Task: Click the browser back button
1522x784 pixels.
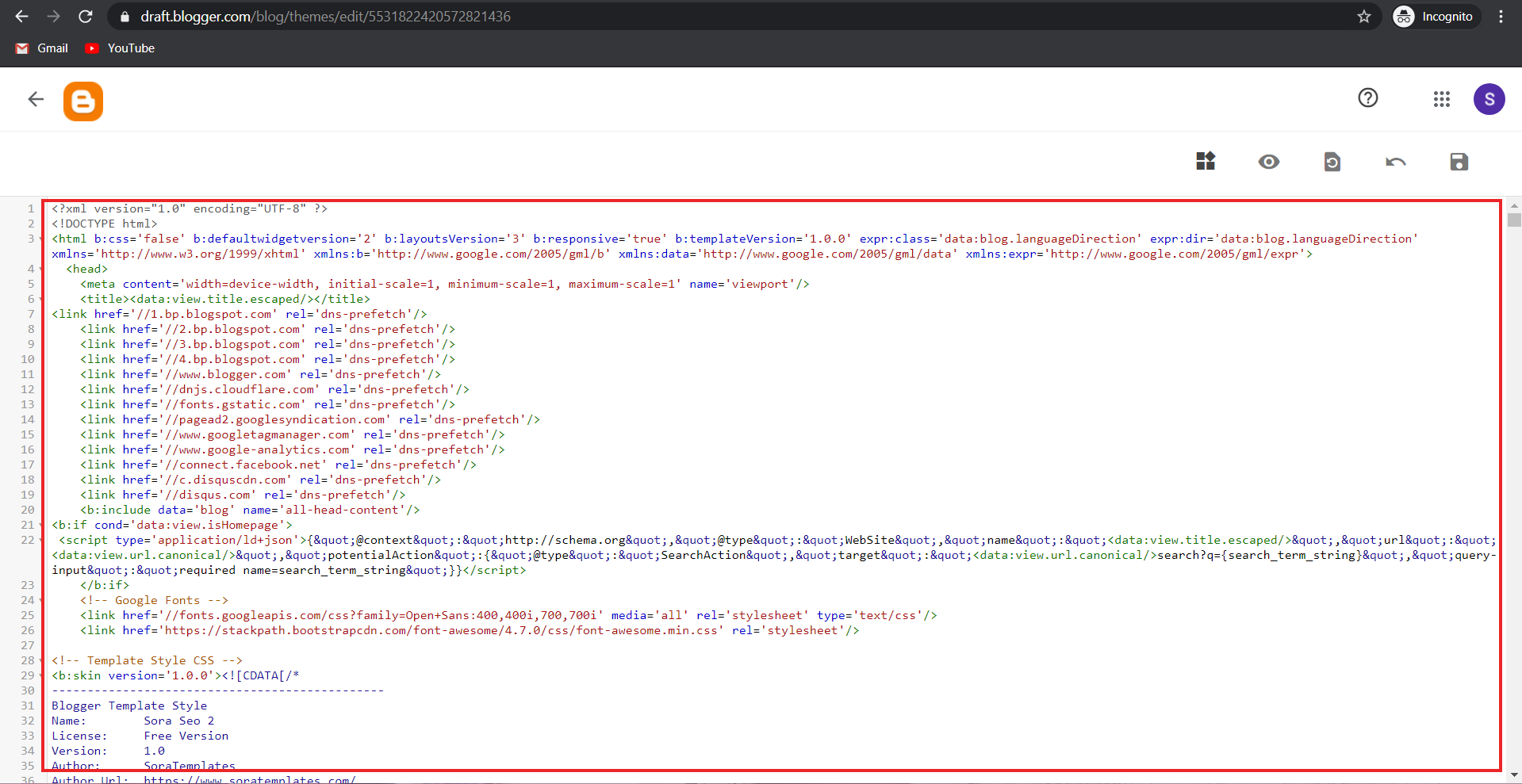Action: click(21, 16)
